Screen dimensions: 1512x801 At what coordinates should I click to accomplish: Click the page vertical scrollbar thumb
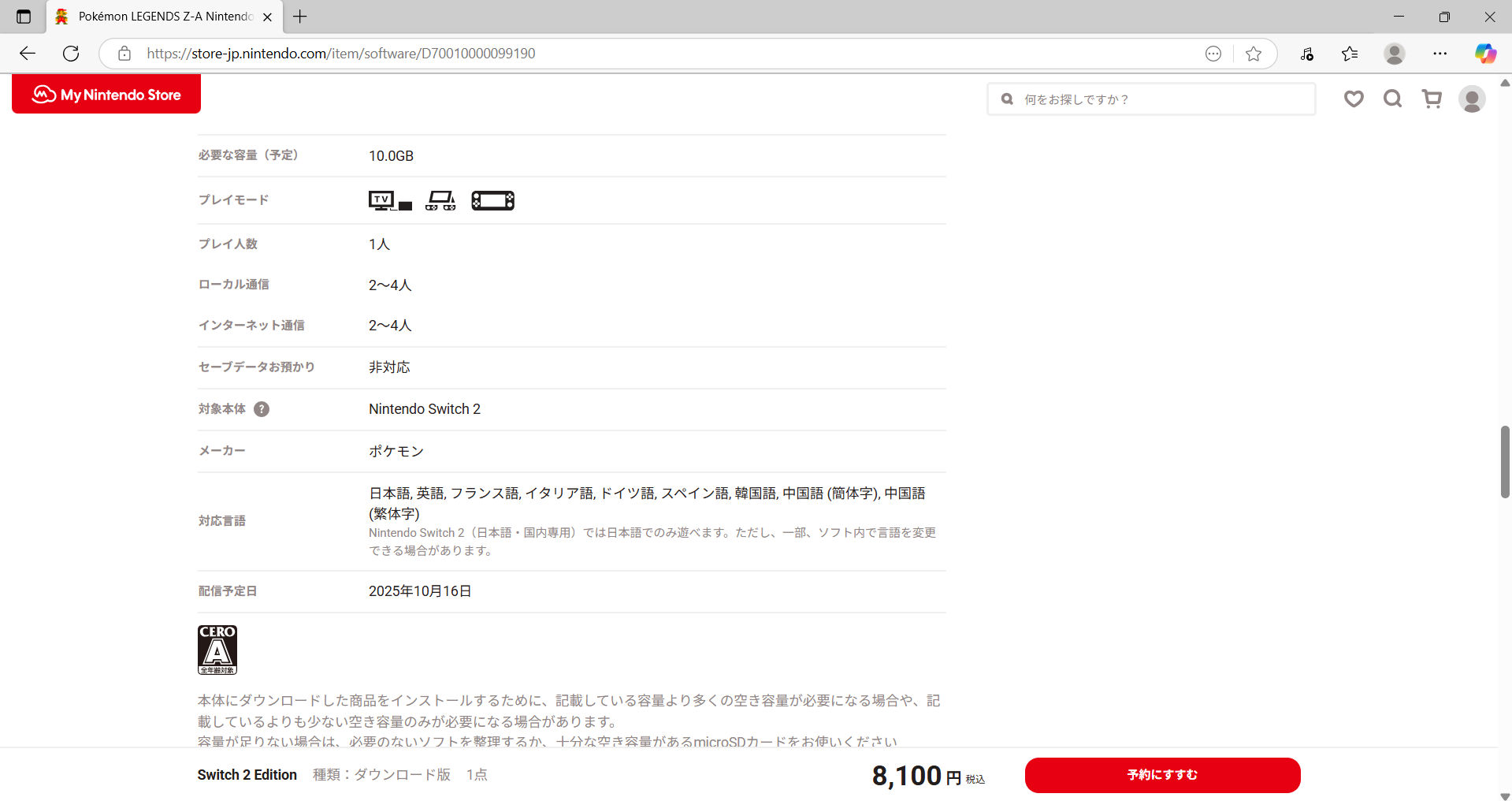[1504, 462]
